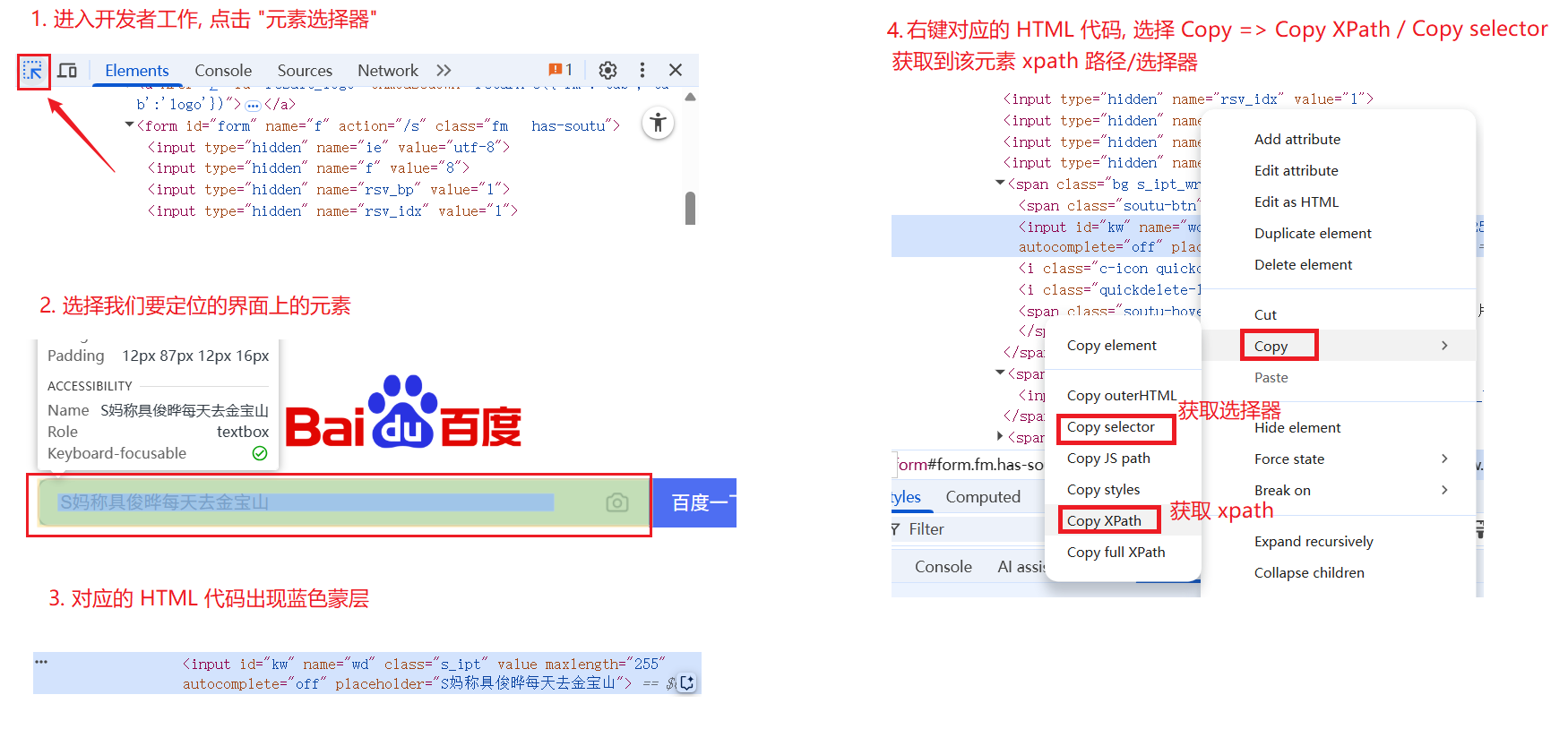Click the Baidu logo image
Viewport: 1568px width, 729px height.
click(x=404, y=413)
